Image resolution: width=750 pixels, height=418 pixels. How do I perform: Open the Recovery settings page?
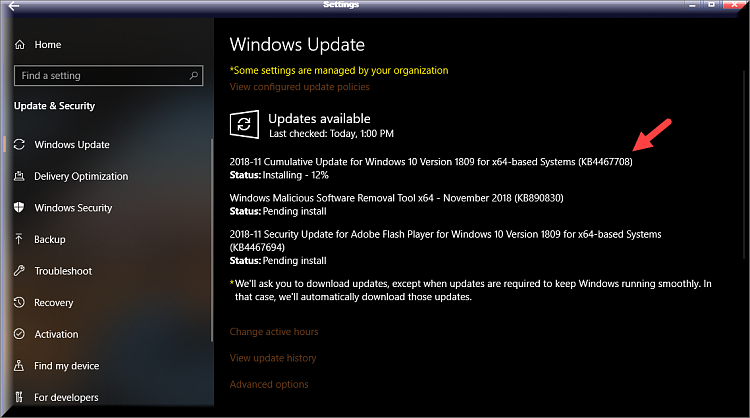54,302
